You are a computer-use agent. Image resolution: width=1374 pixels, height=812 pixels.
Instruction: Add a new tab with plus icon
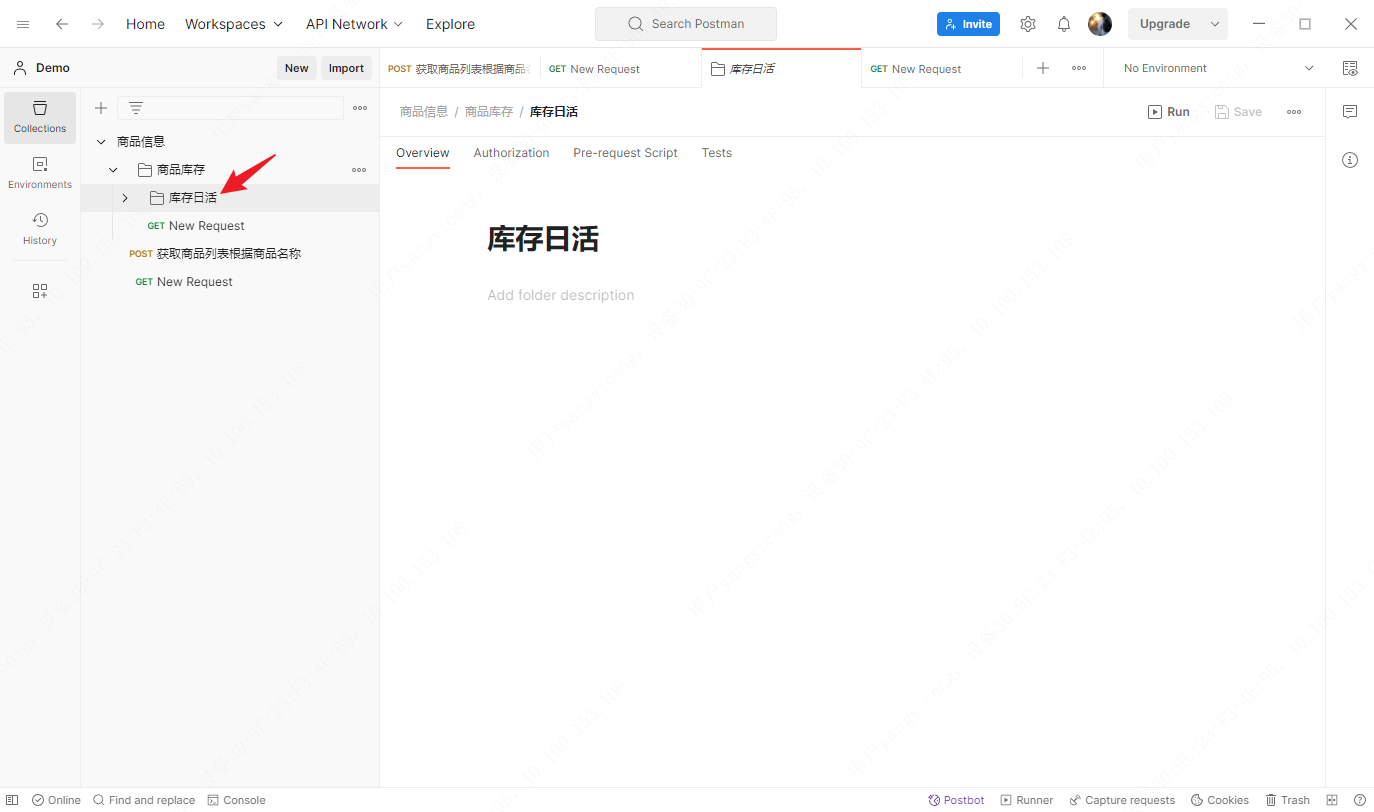click(x=1043, y=68)
